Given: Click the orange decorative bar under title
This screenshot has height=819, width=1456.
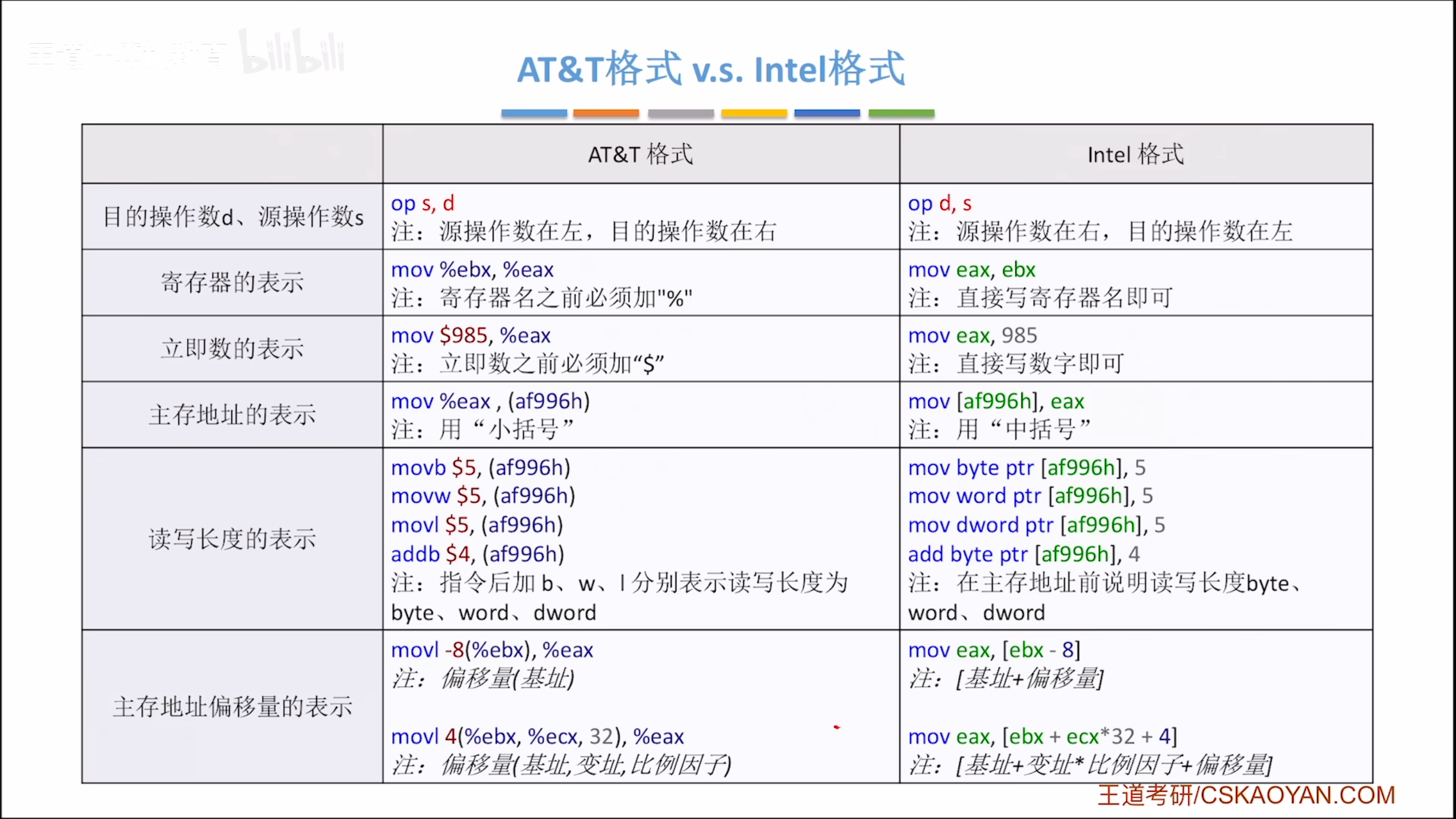Looking at the screenshot, I should pos(606,113).
